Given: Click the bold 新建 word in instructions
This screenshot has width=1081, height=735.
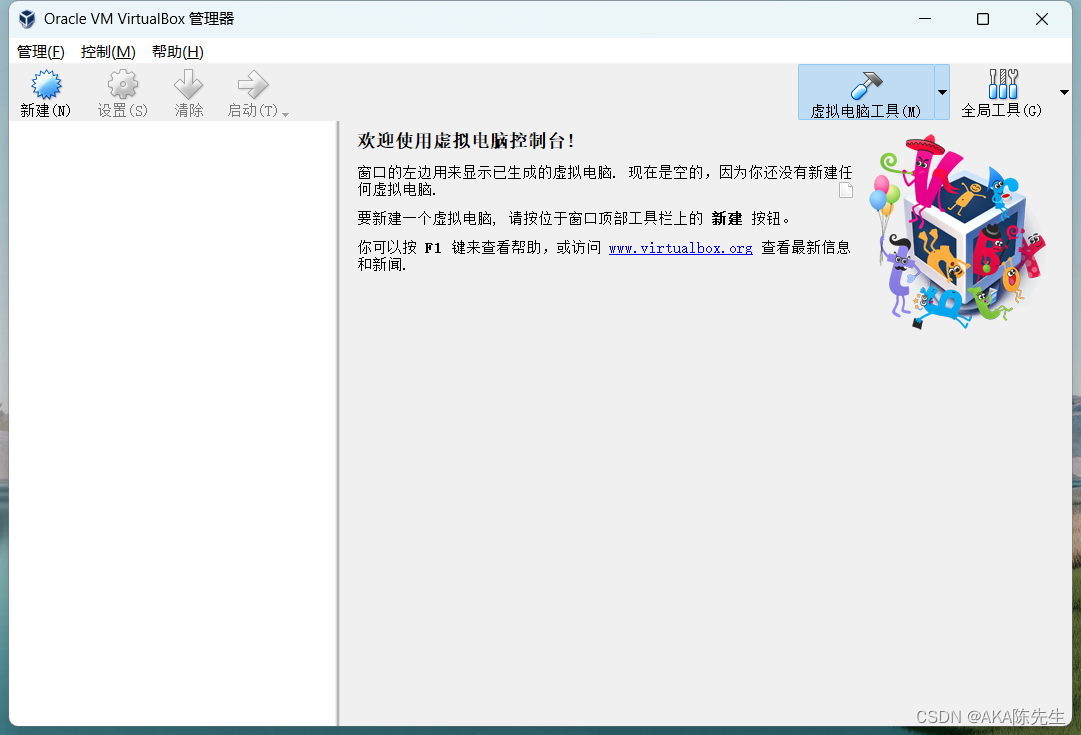Looking at the screenshot, I should (727, 219).
